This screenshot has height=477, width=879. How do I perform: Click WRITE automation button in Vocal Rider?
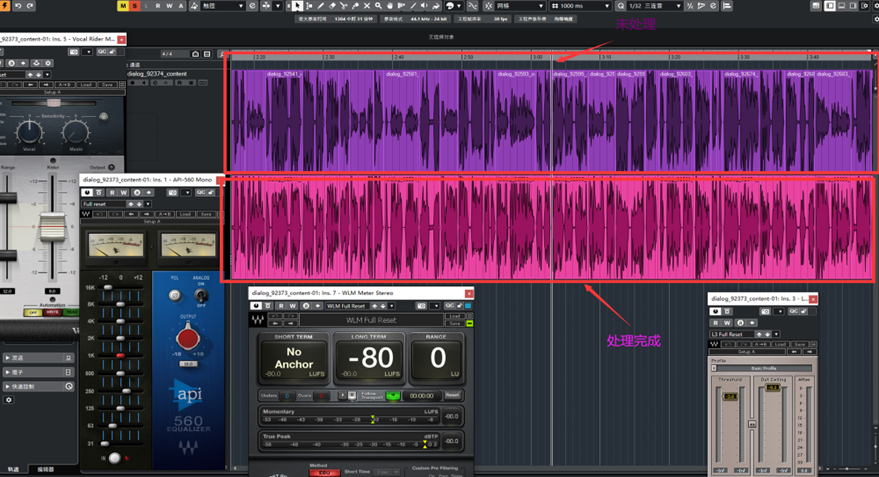(52, 312)
